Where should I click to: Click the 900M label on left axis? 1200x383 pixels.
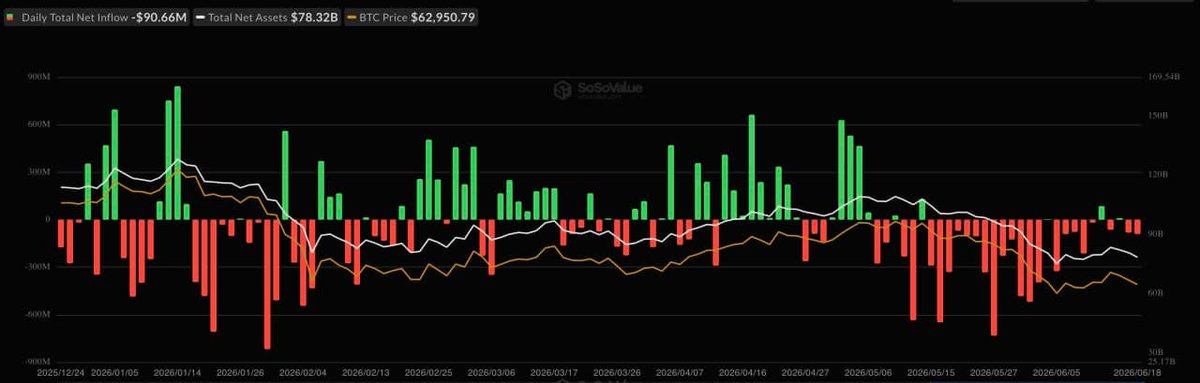pos(39,77)
